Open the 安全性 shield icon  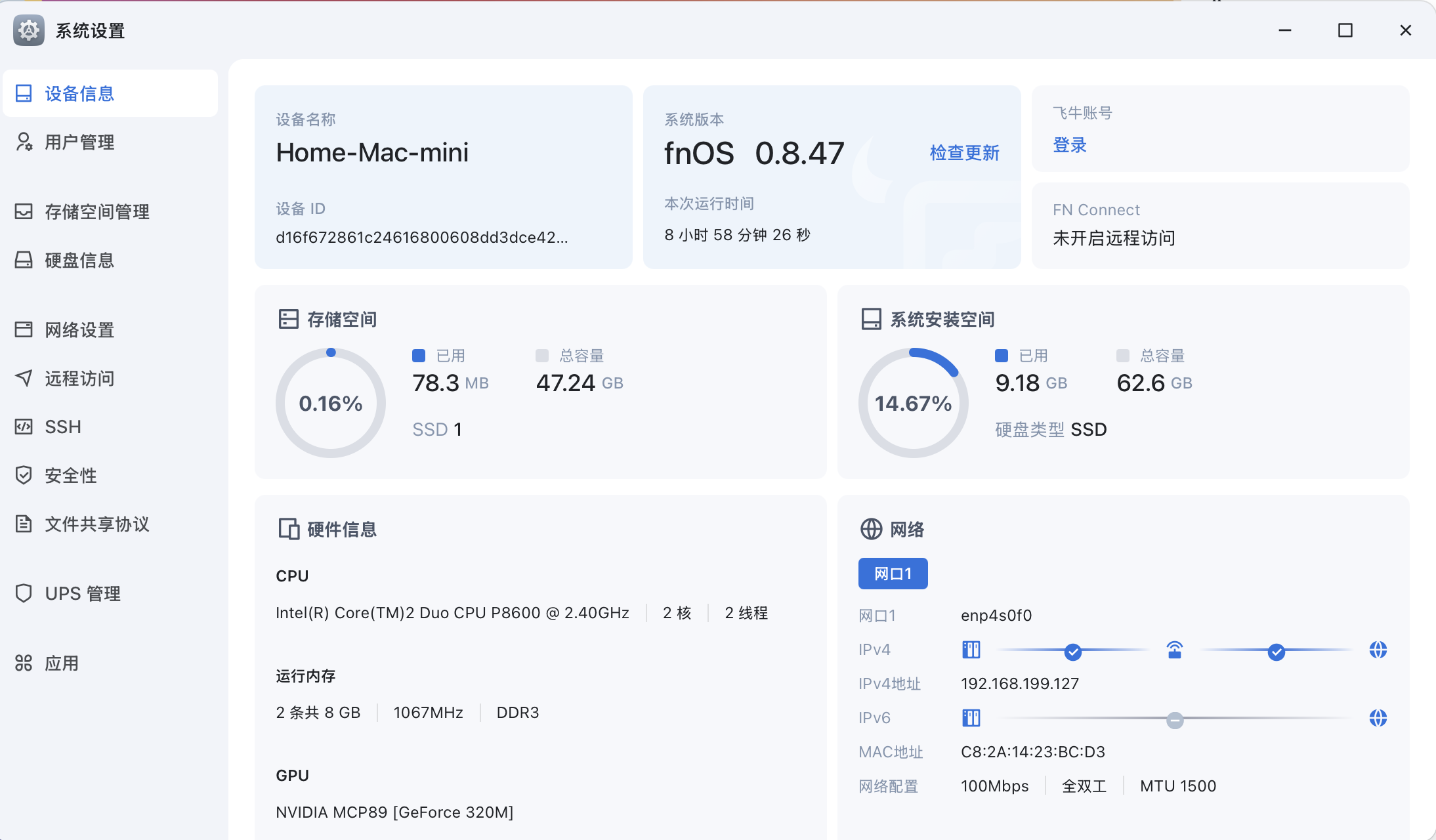pos(24,475)
